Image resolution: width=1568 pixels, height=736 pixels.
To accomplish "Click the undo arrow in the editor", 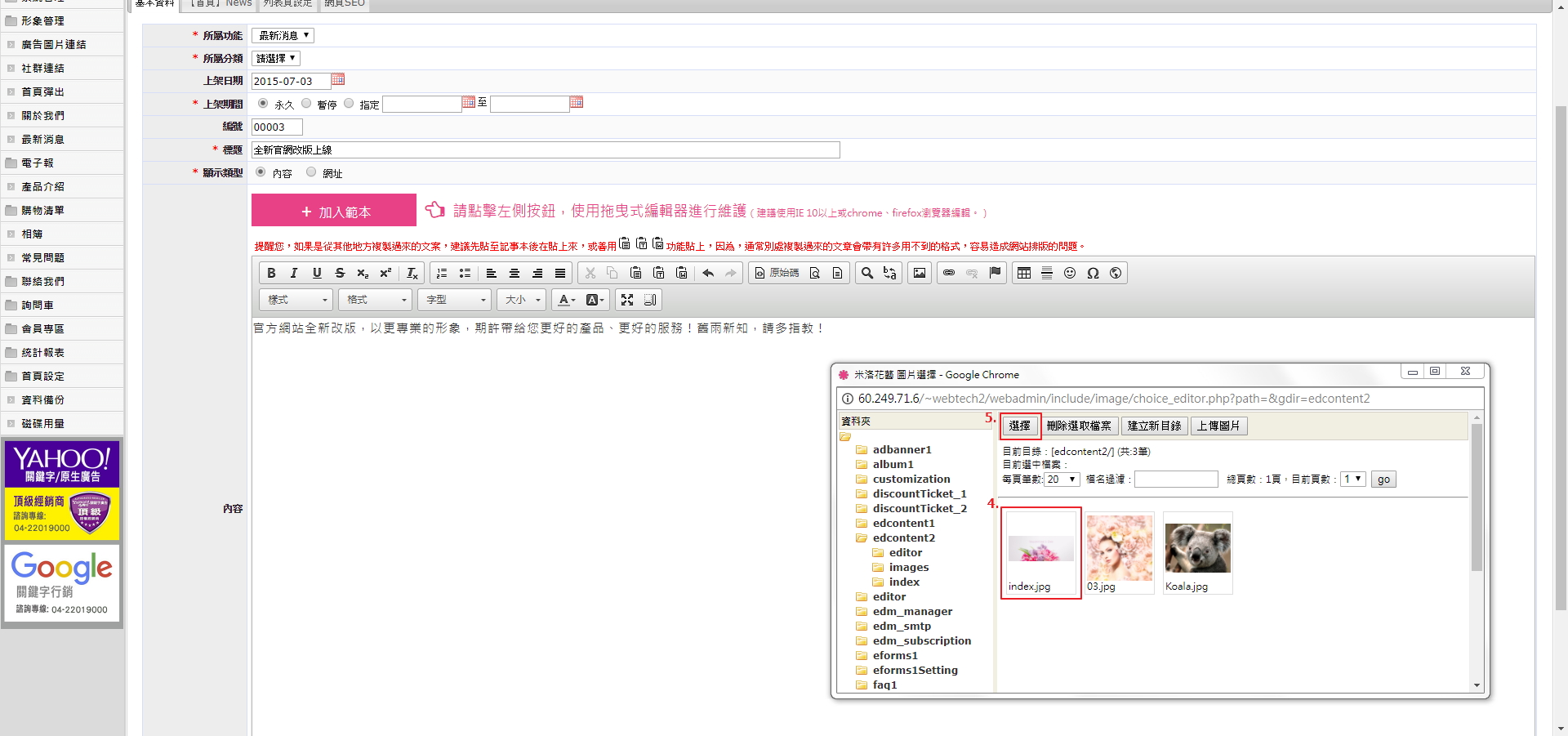I will (708, 273).
